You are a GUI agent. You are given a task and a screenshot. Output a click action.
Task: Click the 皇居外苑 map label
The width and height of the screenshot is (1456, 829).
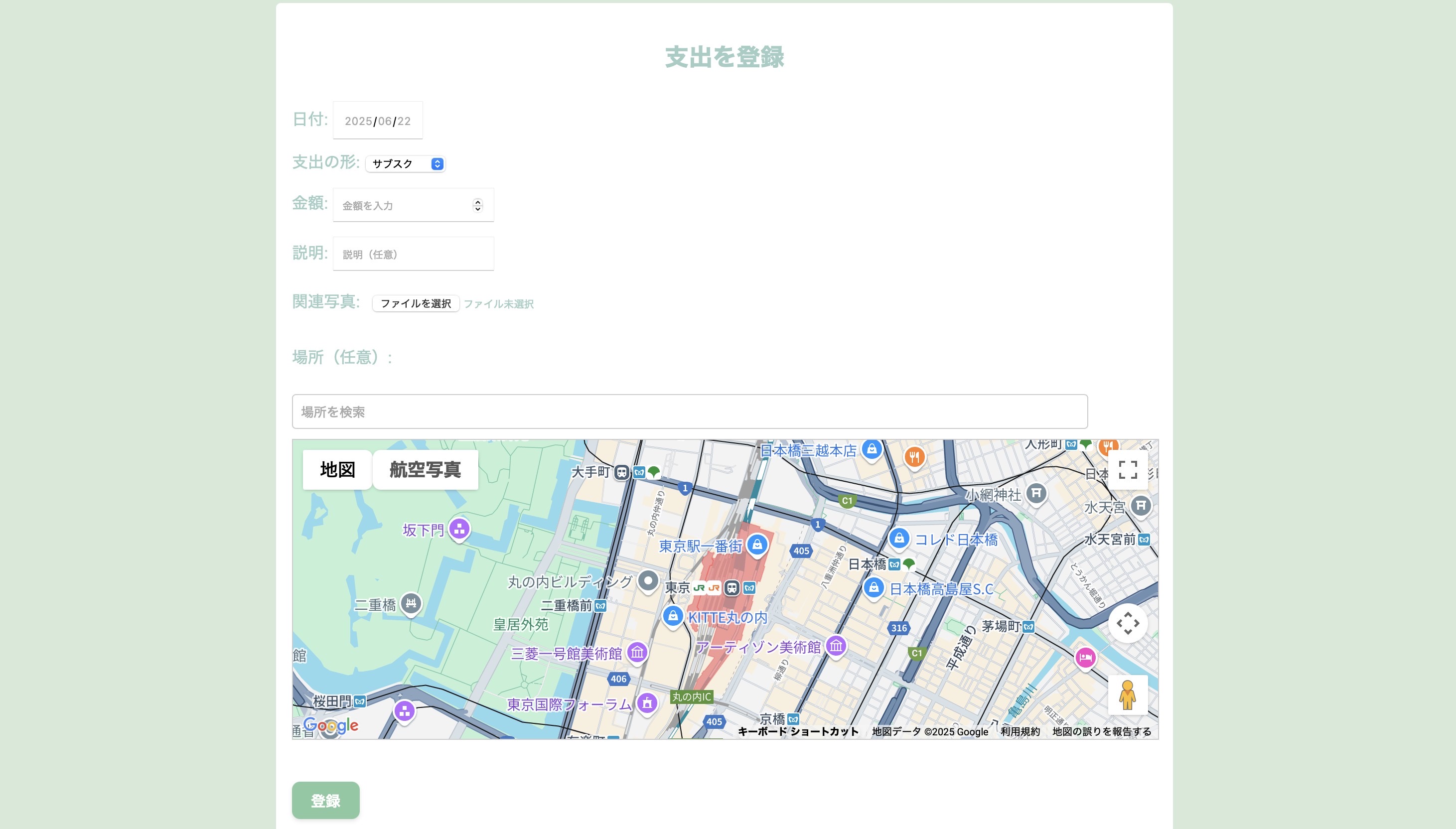click(520, 625)
